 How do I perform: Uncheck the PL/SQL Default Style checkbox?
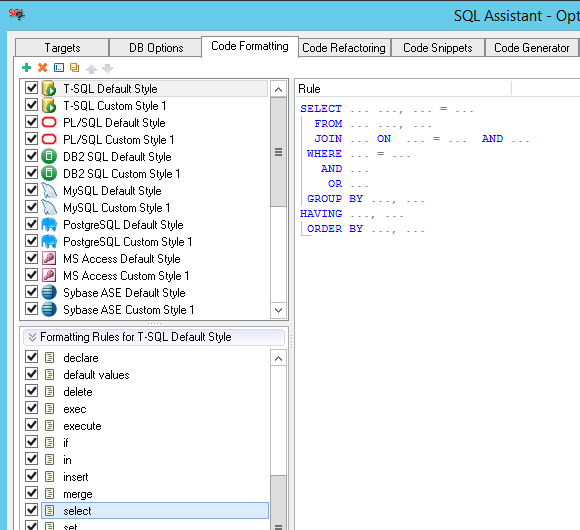pyautogui.click(x=31, y=122)
